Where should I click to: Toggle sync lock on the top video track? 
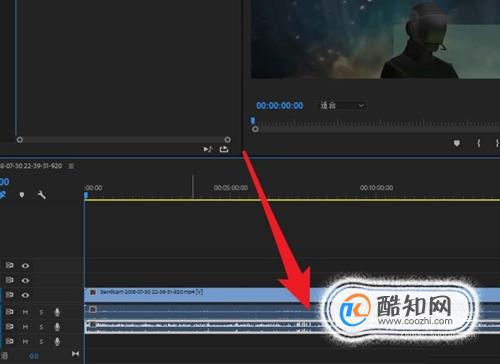(9, 265)
